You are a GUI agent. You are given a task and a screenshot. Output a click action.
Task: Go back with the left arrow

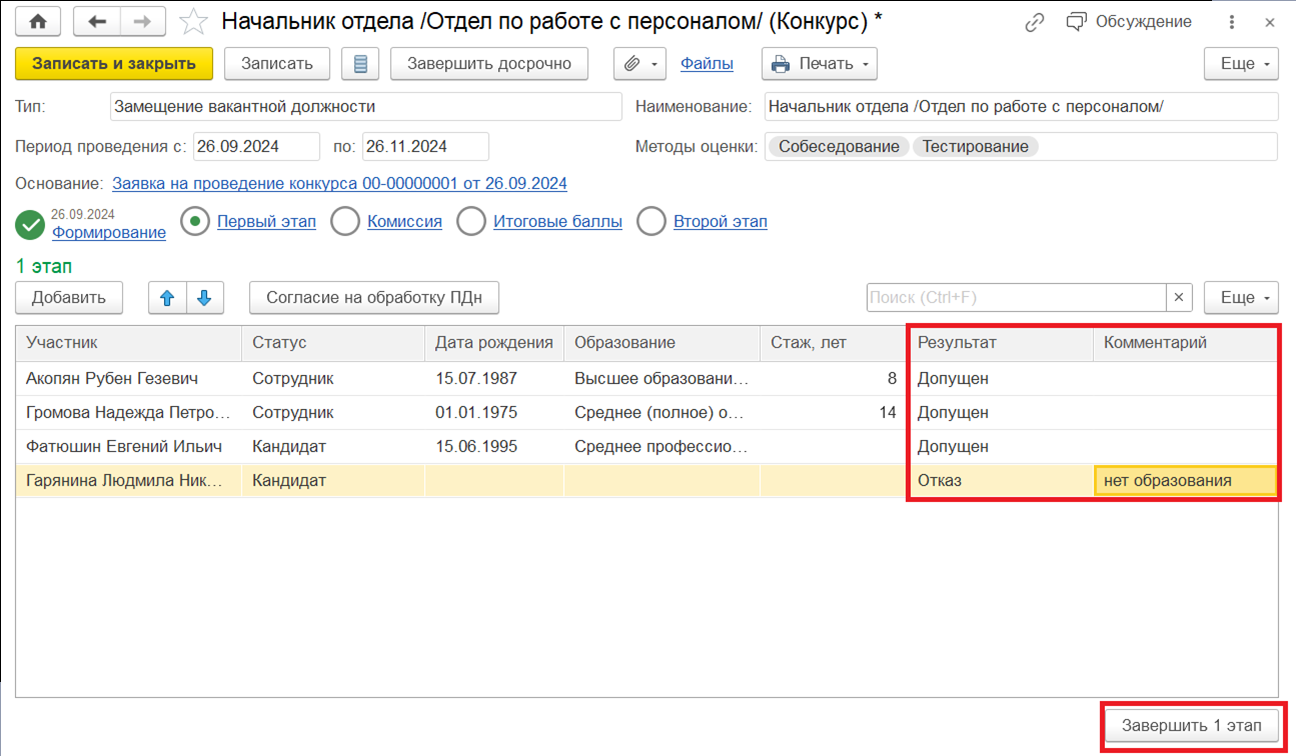[97, 22]
